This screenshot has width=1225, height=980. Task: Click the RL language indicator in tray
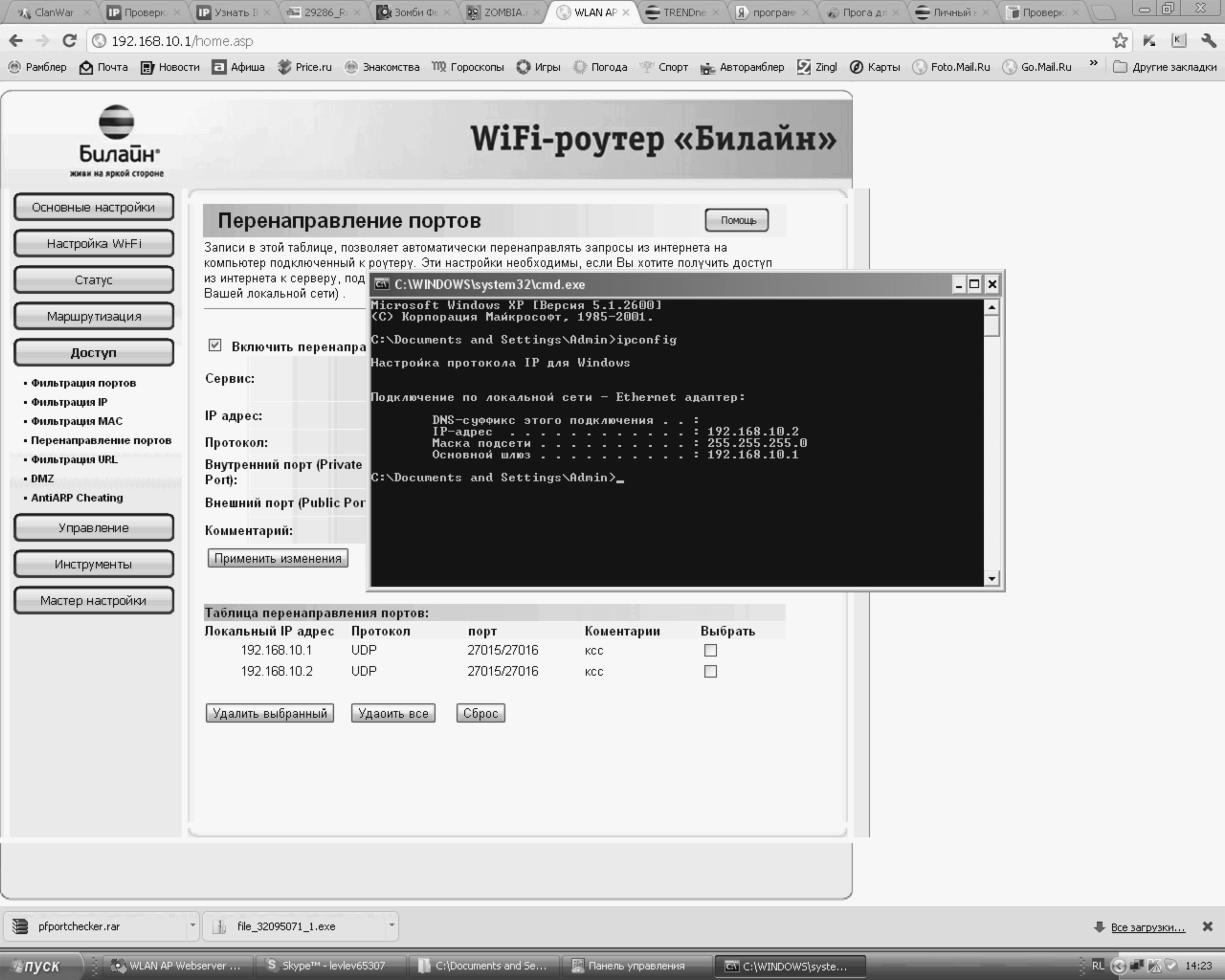[x=1098, y=965]
